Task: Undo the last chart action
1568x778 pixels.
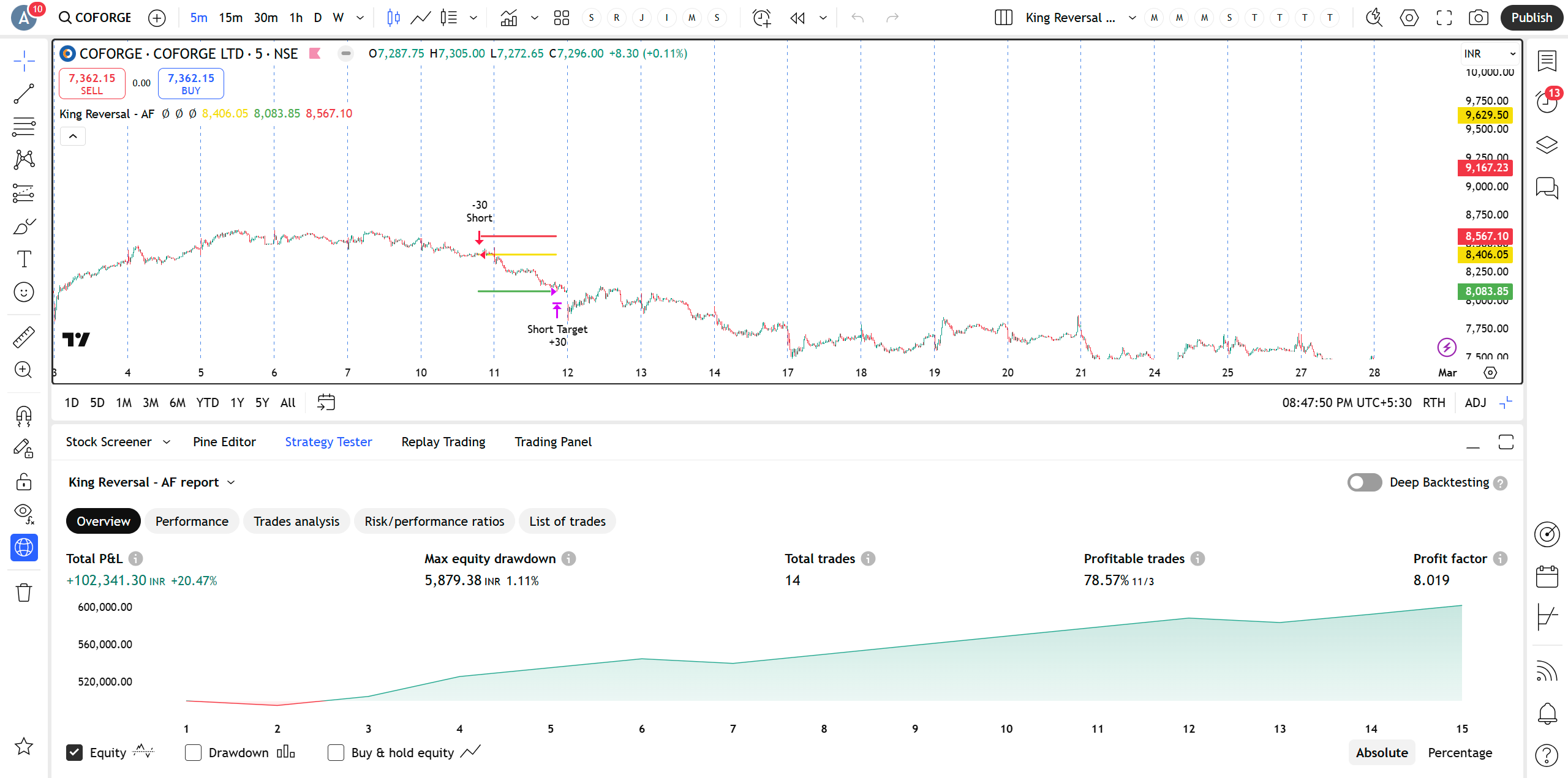Action: (x=858, y=18)
